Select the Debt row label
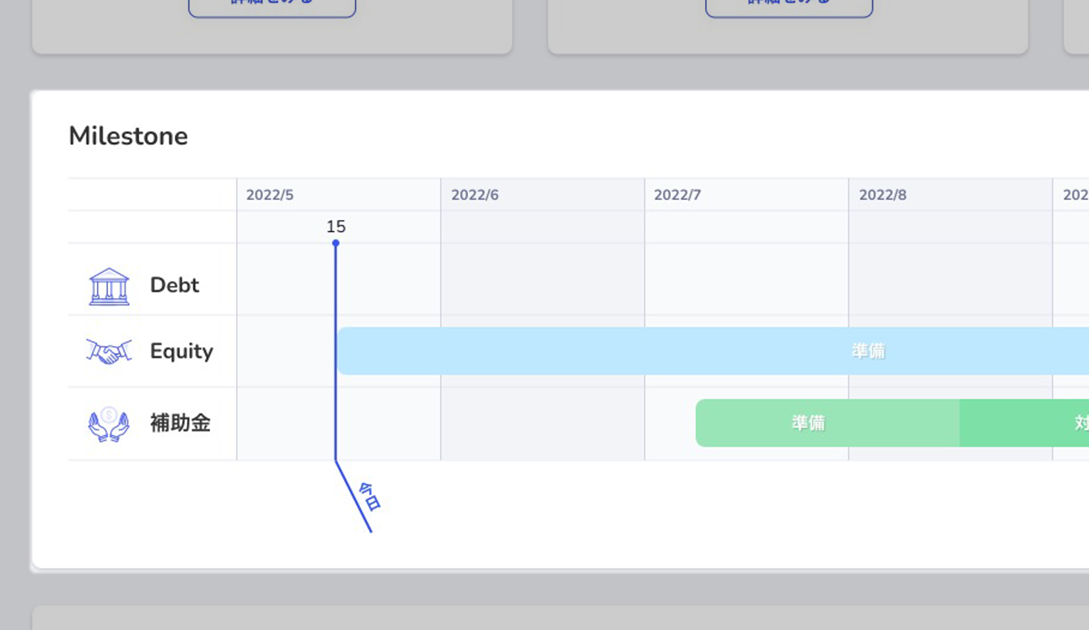This screenshot has height=630, width=1089. [175, 285]
